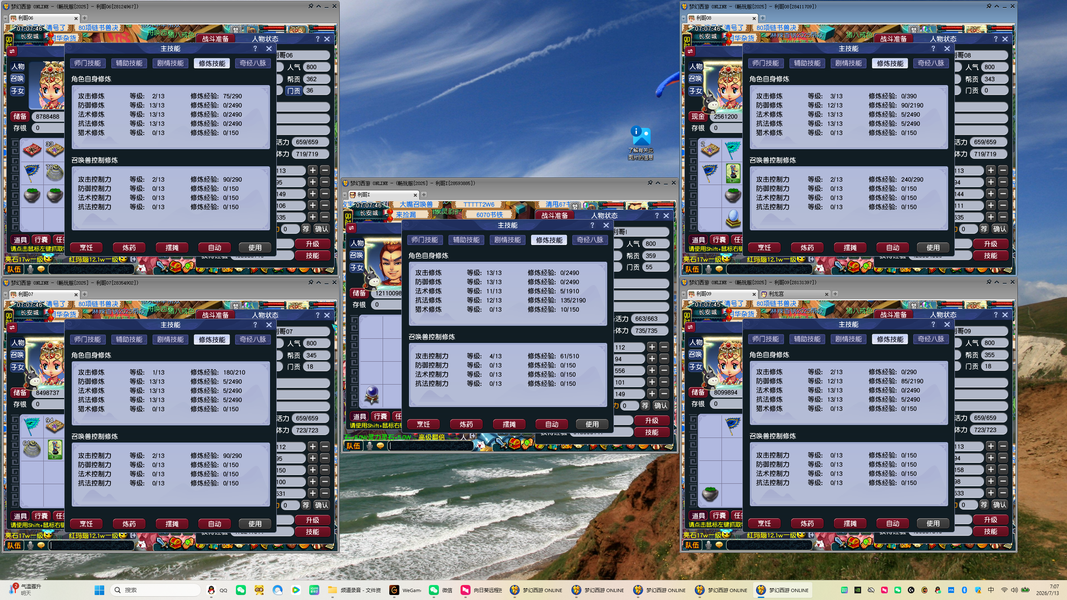Switch to 剧情技能 tab in 利哥08 window

pos(848,63)
